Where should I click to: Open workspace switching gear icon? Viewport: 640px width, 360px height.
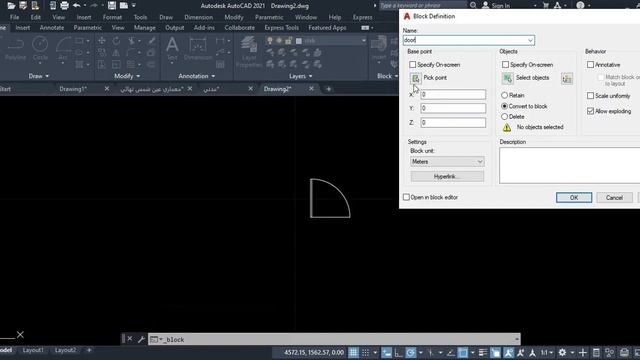pyautogui.click(x=562, y=352)
